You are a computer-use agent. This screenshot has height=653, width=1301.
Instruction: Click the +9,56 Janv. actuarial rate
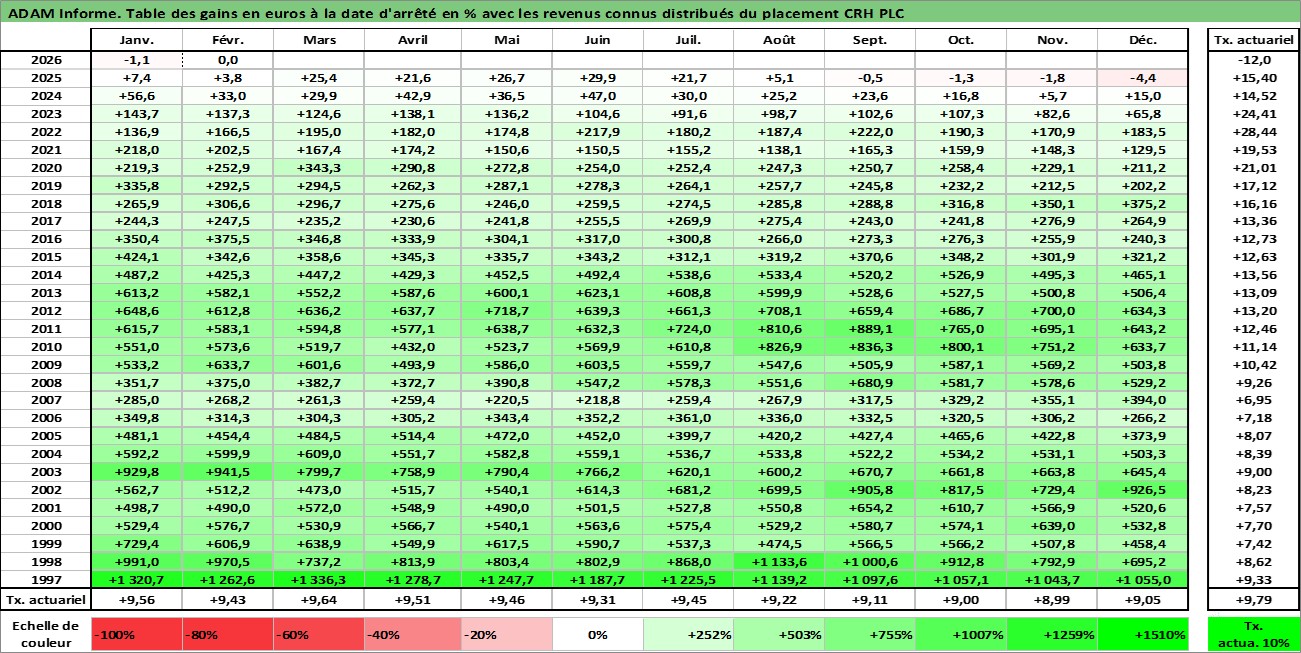(x=136, y=600)
